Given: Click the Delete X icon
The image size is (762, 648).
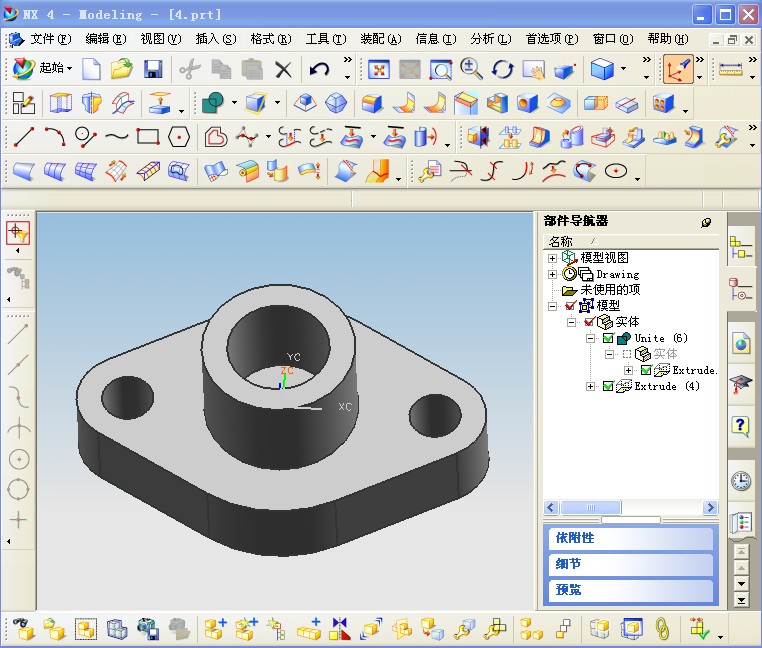Looking at the screenshot, I should coord(283,69).
